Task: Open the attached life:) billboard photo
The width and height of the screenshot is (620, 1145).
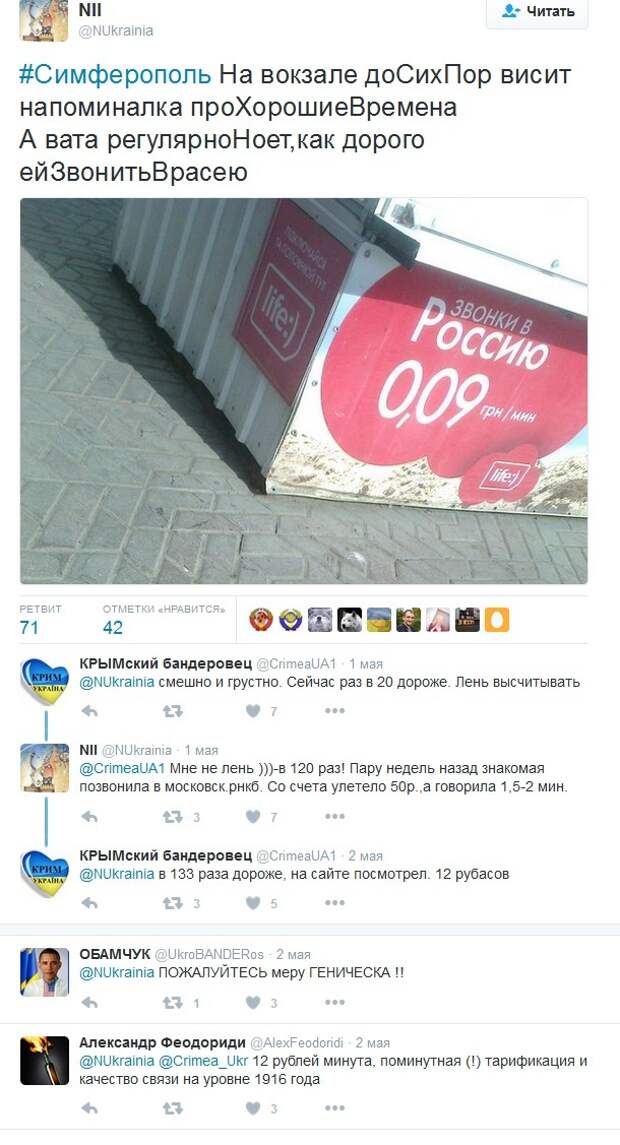Action: (303, 391)
